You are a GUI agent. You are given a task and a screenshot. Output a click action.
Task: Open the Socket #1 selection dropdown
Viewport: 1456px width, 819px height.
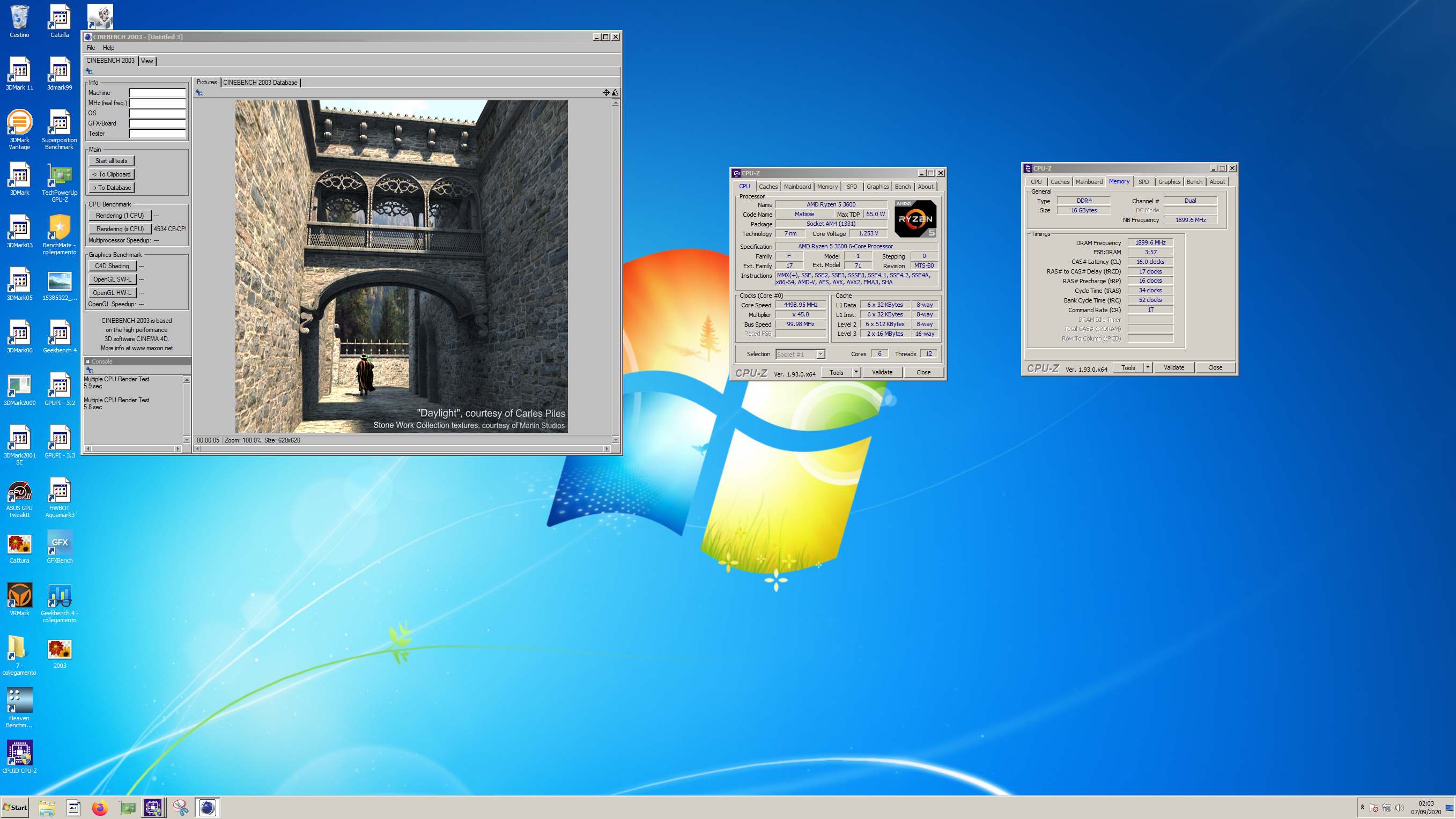tap(800, 354)
